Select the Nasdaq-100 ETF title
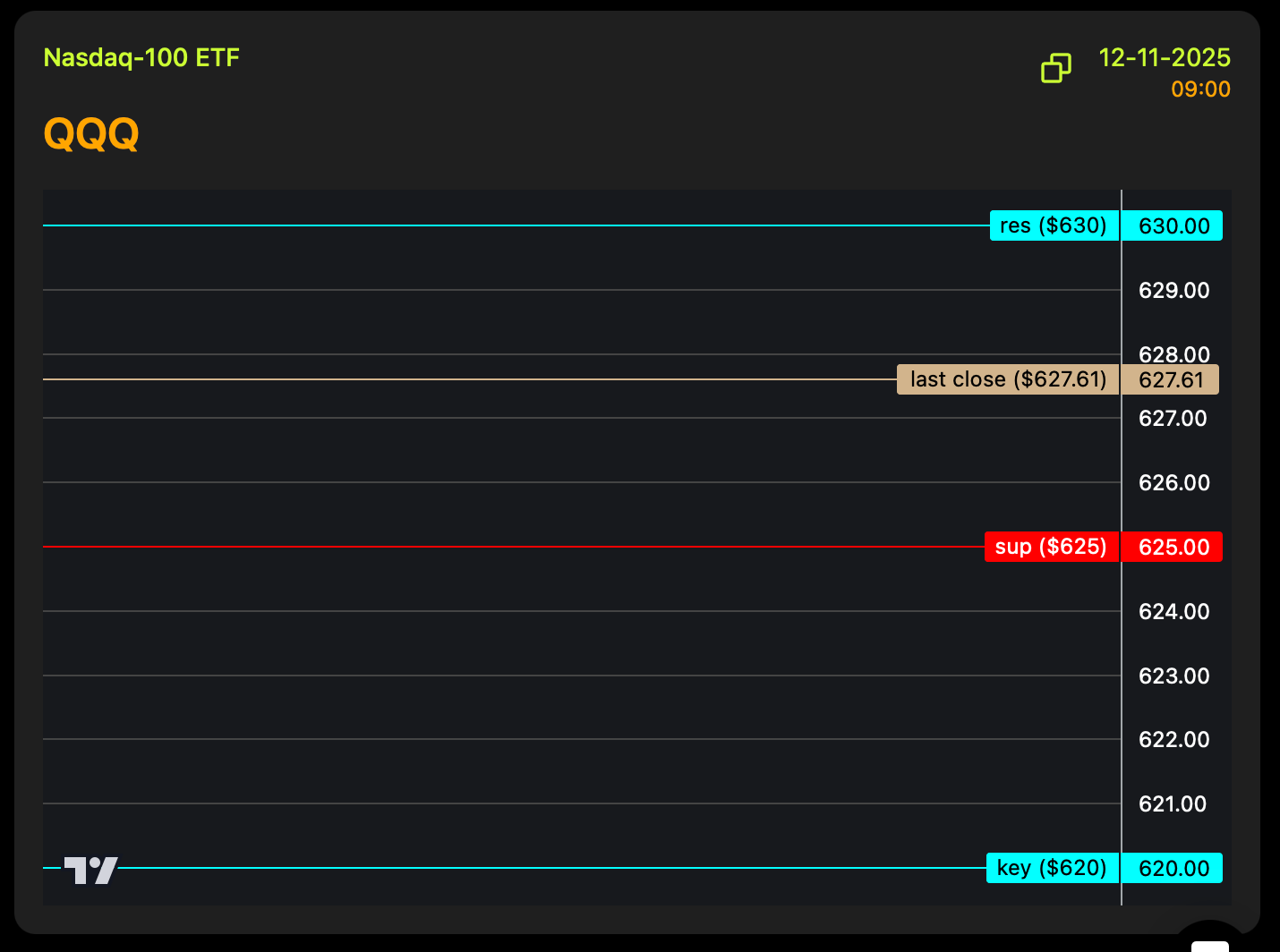The height and width of the screenshot is (952, 1280). (141, 58)
